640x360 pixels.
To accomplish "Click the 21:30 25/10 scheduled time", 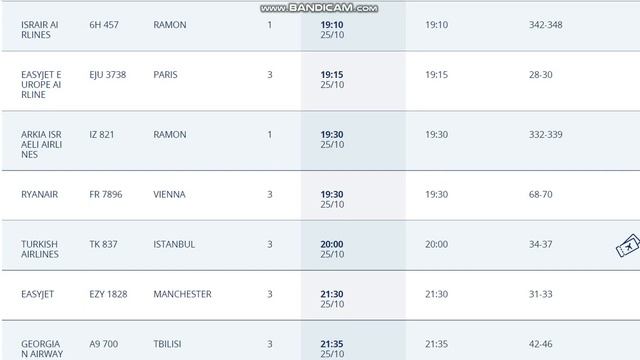I will pyautogui.click(x=332, y=299).
